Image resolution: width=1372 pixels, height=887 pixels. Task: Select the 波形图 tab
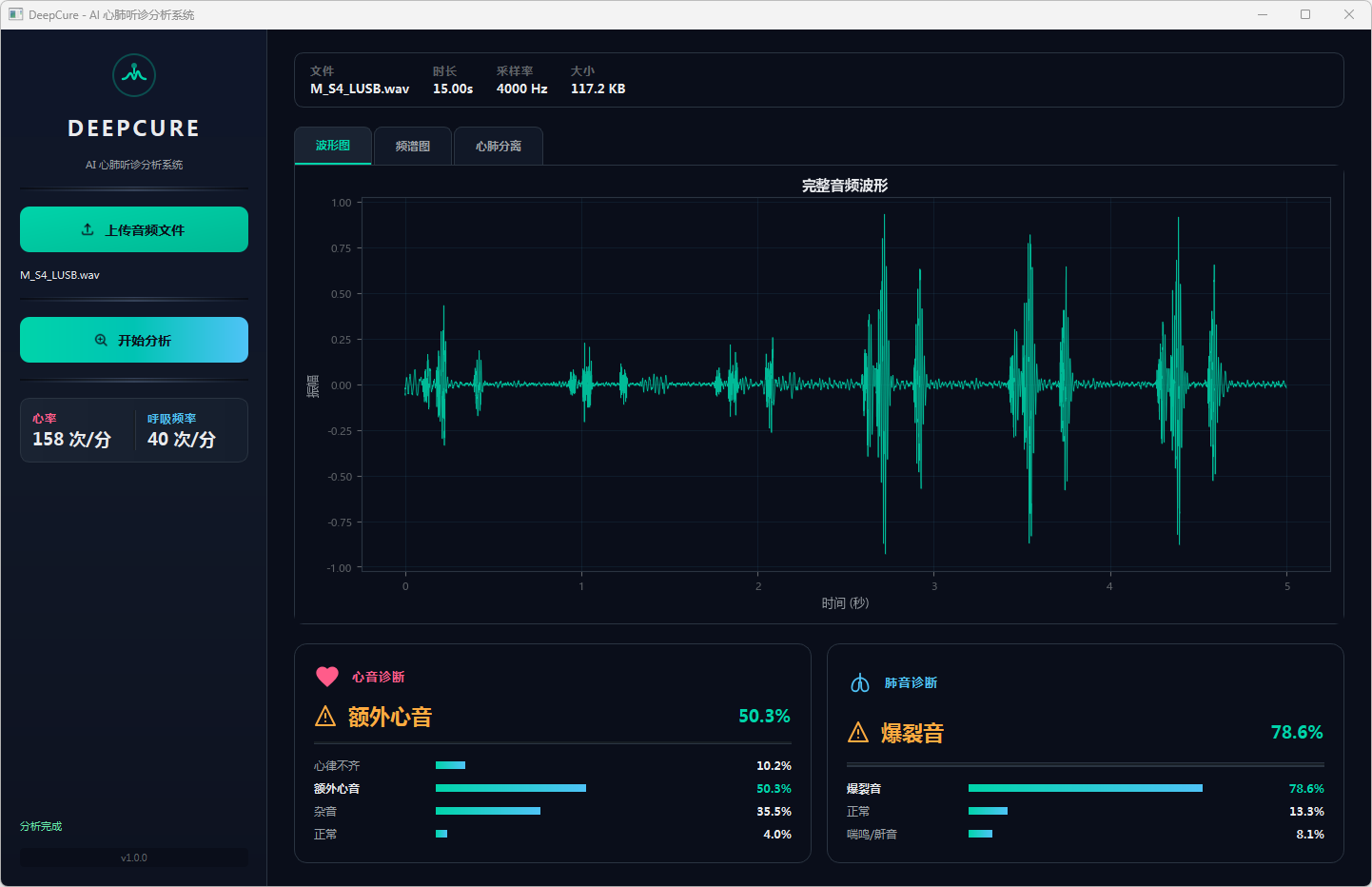coord(333,146)
